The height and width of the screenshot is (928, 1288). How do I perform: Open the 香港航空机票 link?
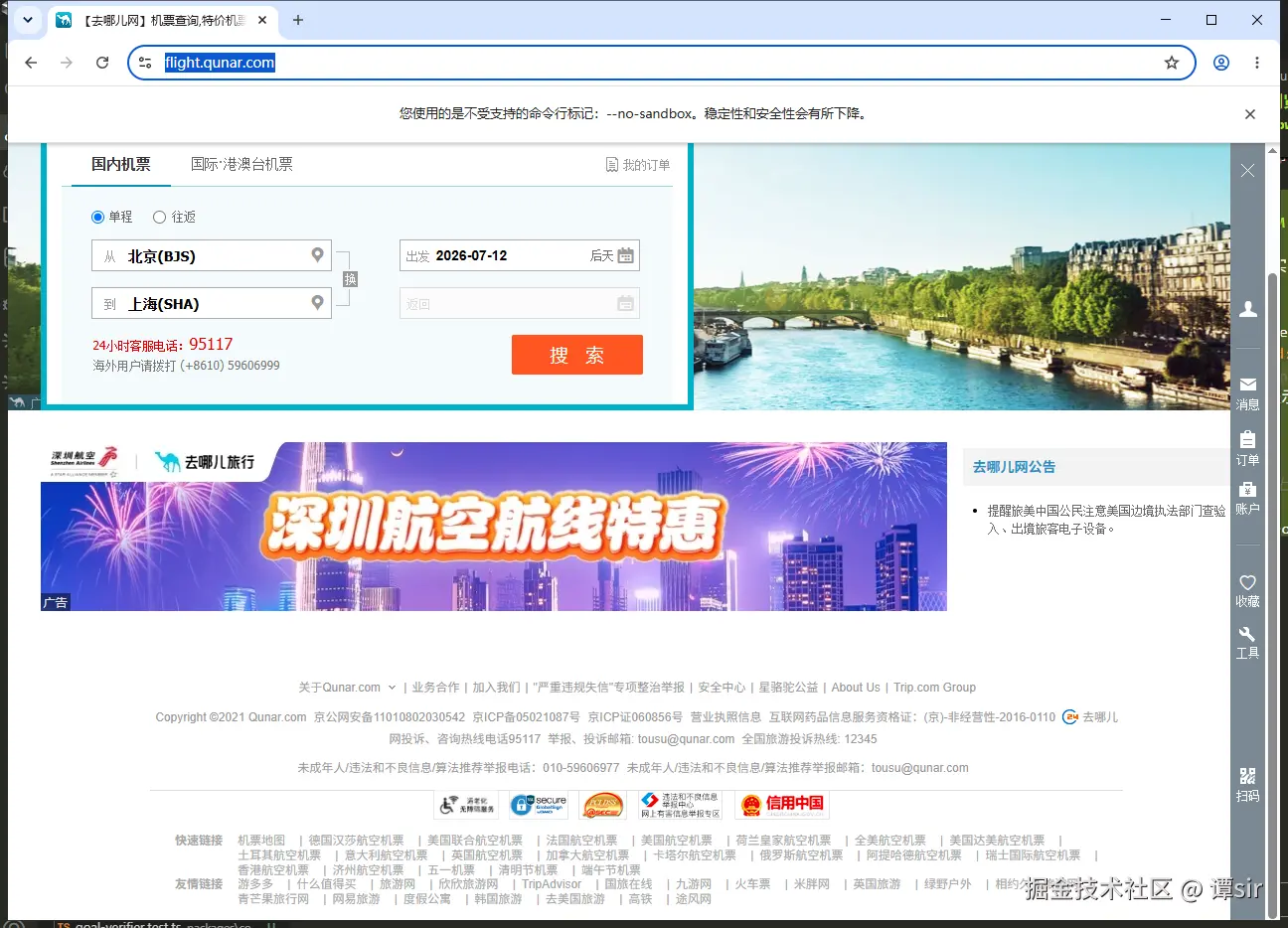point(273,870)
